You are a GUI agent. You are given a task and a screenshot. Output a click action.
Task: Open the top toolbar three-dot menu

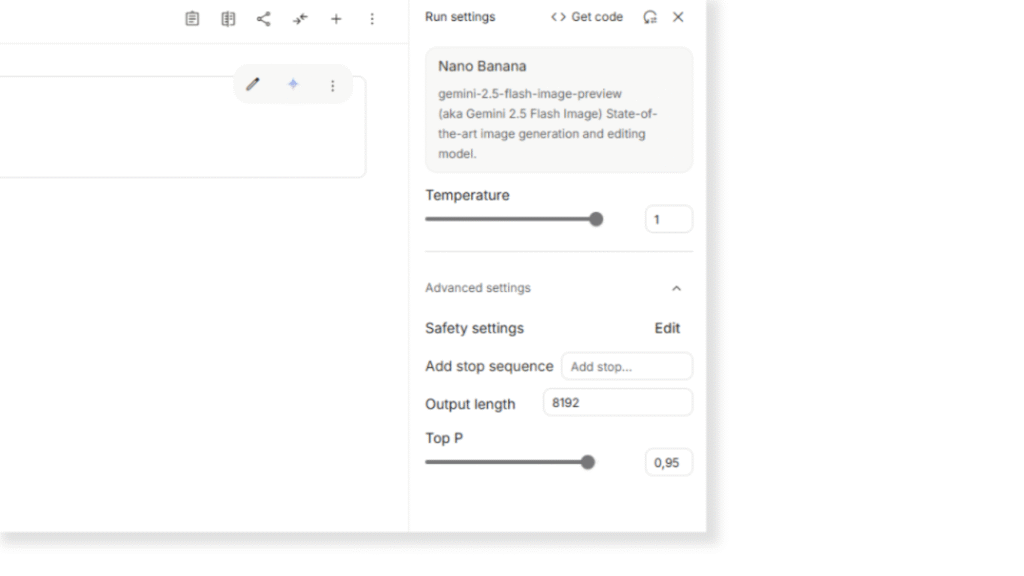[372, 19]
